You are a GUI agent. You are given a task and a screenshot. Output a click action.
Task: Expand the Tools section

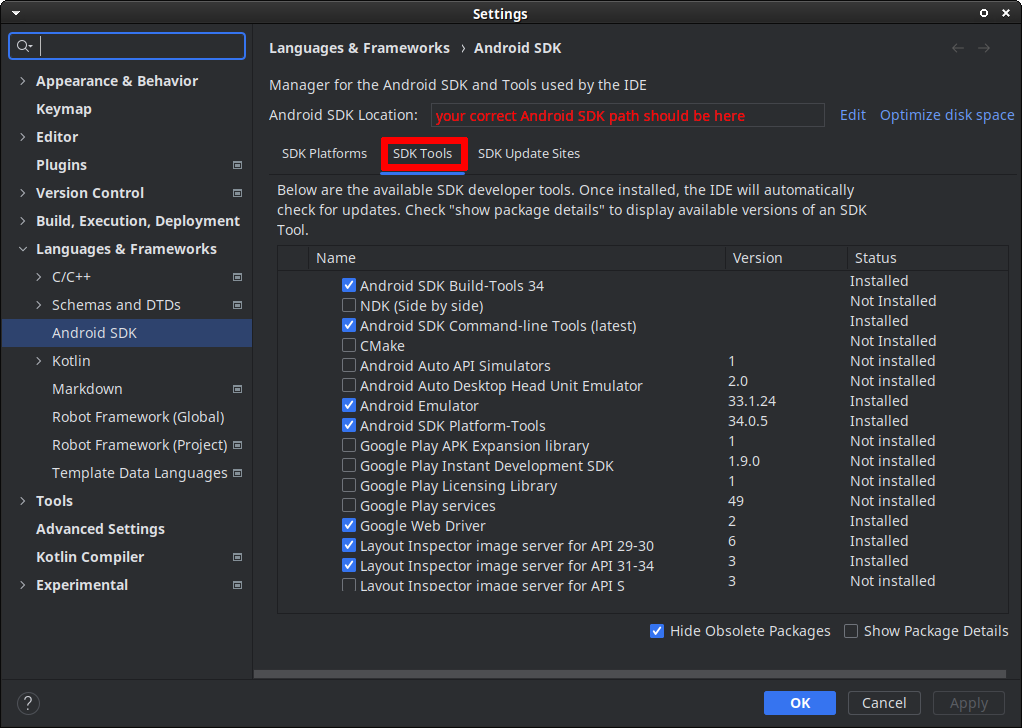(x=23, y=501)
